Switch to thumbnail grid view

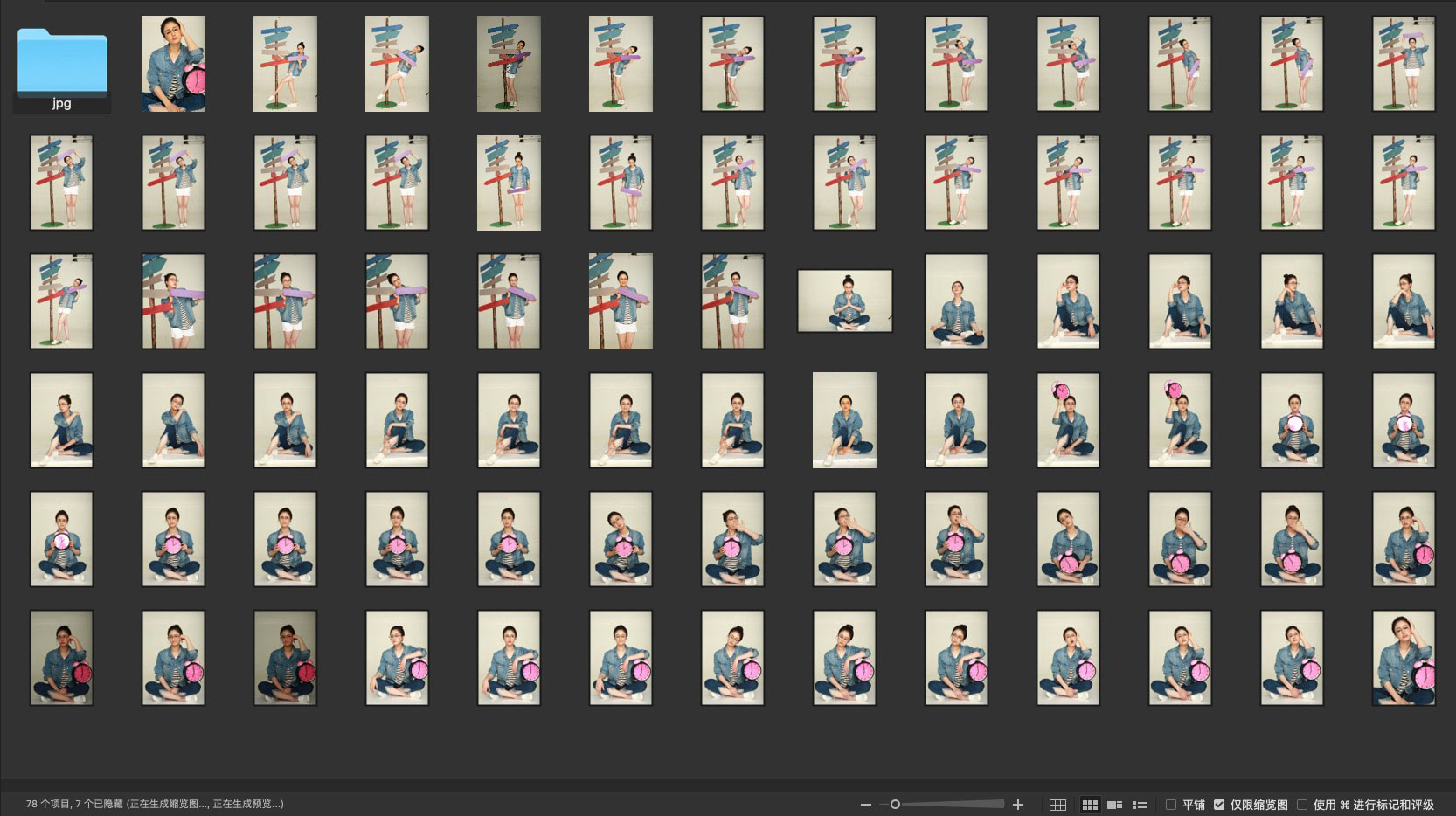pyautogui.click(x=1090, y=805)
